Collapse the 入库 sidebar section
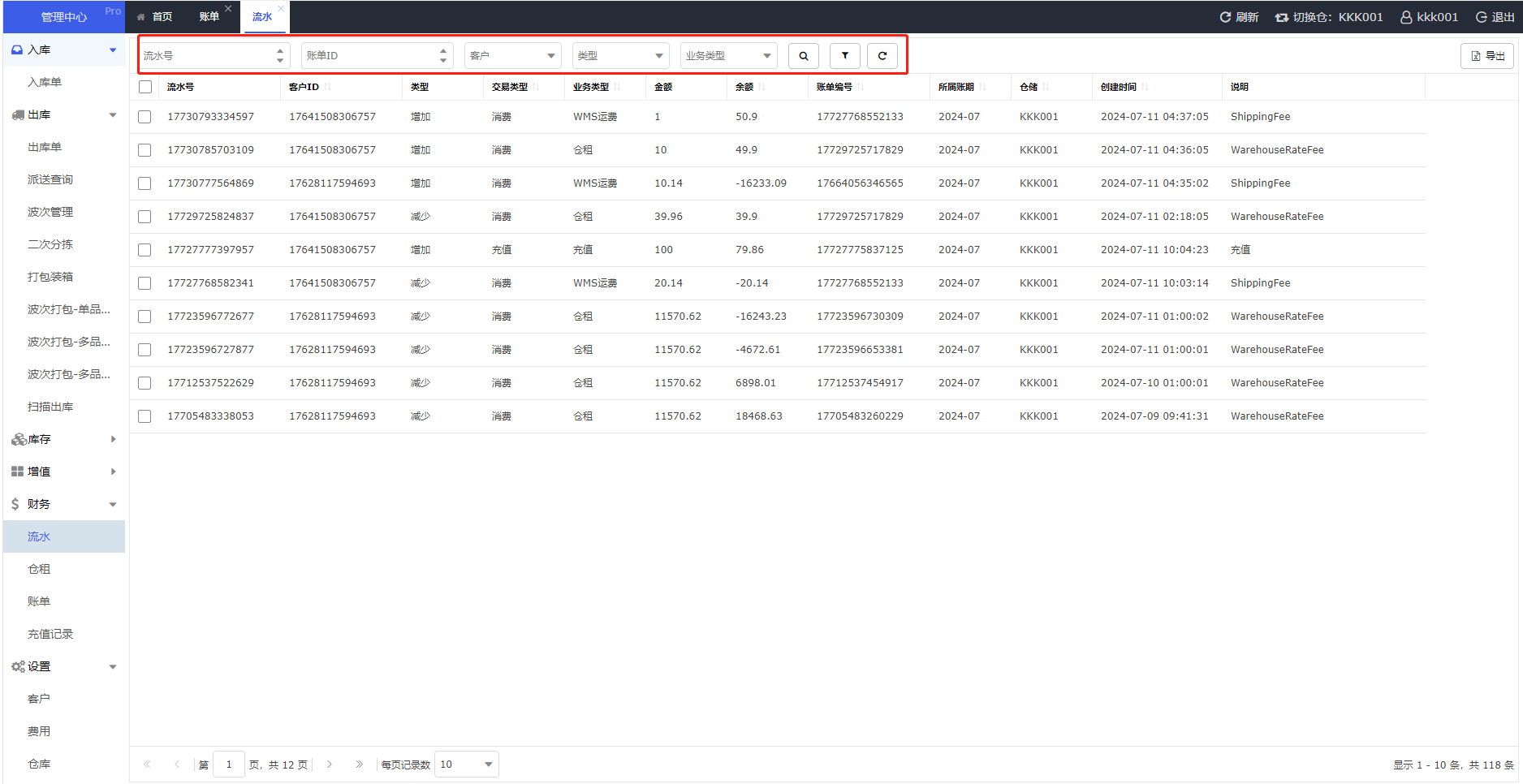 (x=64, y=50)
